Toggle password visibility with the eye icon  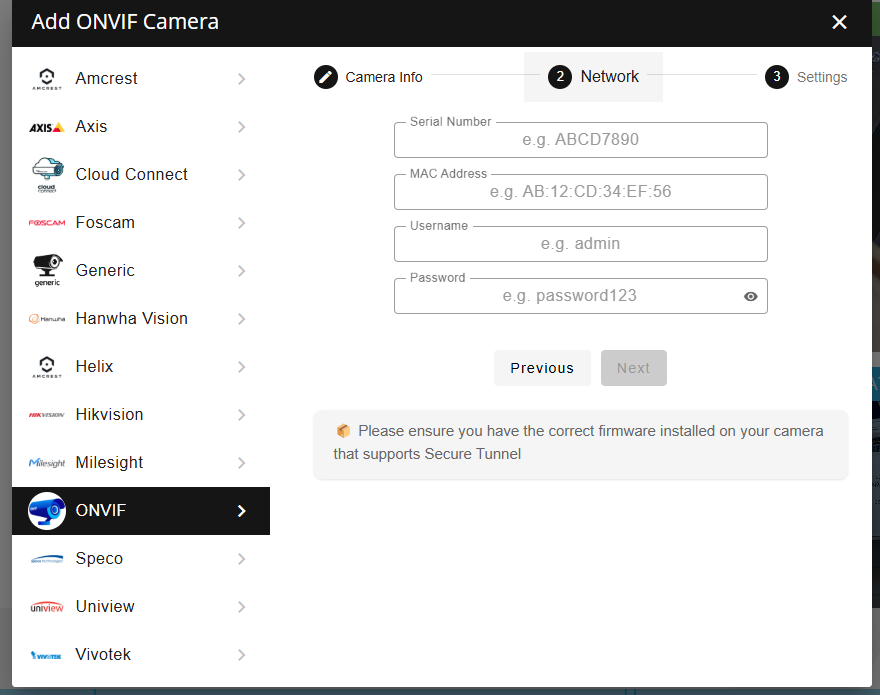point(750,296)
